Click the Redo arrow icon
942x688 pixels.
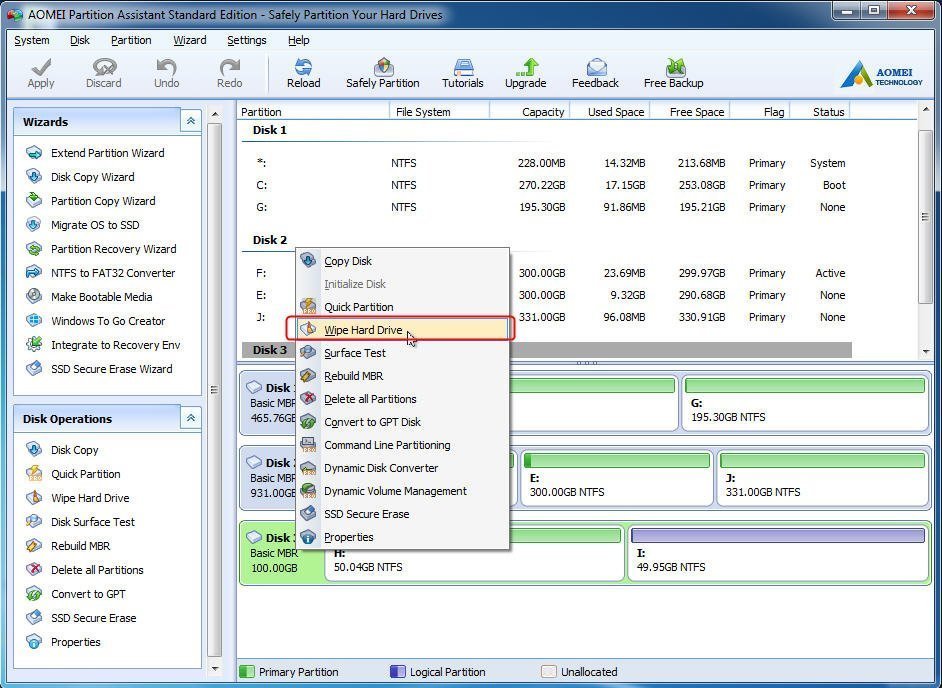229,73
